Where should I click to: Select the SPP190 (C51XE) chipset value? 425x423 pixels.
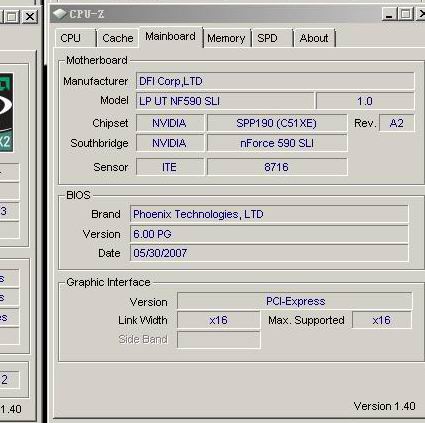(277, 123)
